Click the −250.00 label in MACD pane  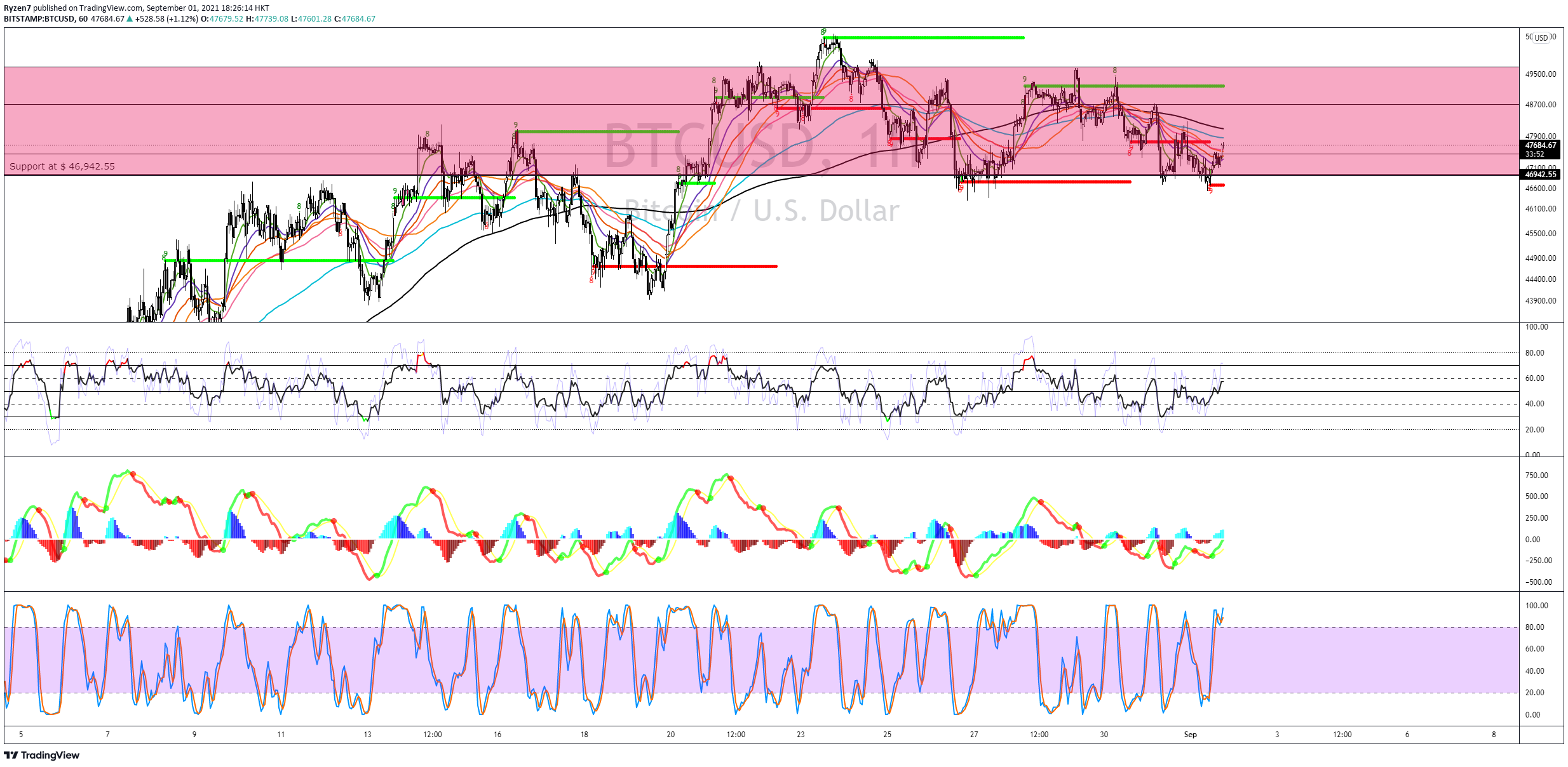pyautogui.click(x=1539, y=561)
